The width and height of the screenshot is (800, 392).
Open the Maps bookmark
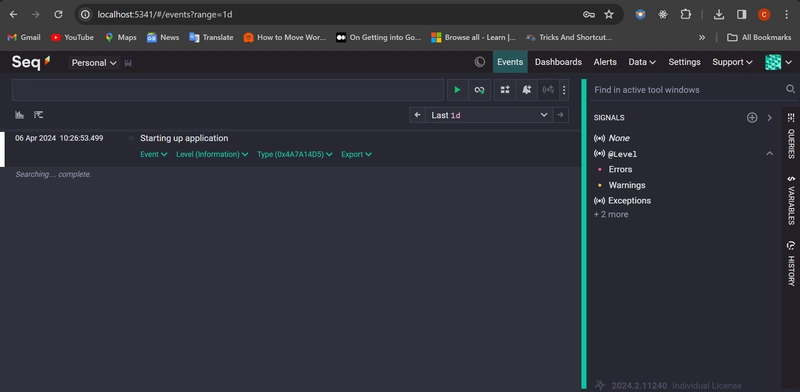pyautogui.click(x=121, y=37)
